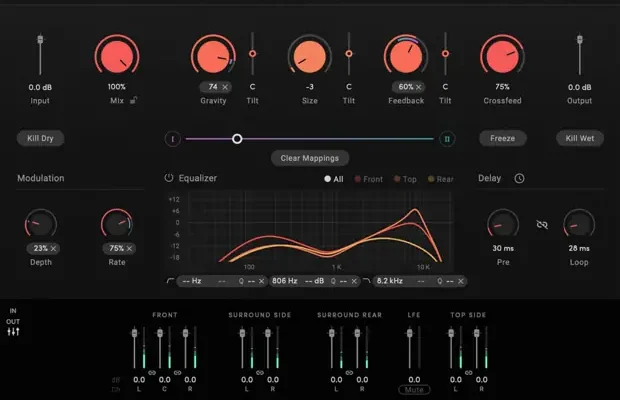The image size is (620, 400).
Task: Click the Delay tempo sync clock icon
Action: 519,179
